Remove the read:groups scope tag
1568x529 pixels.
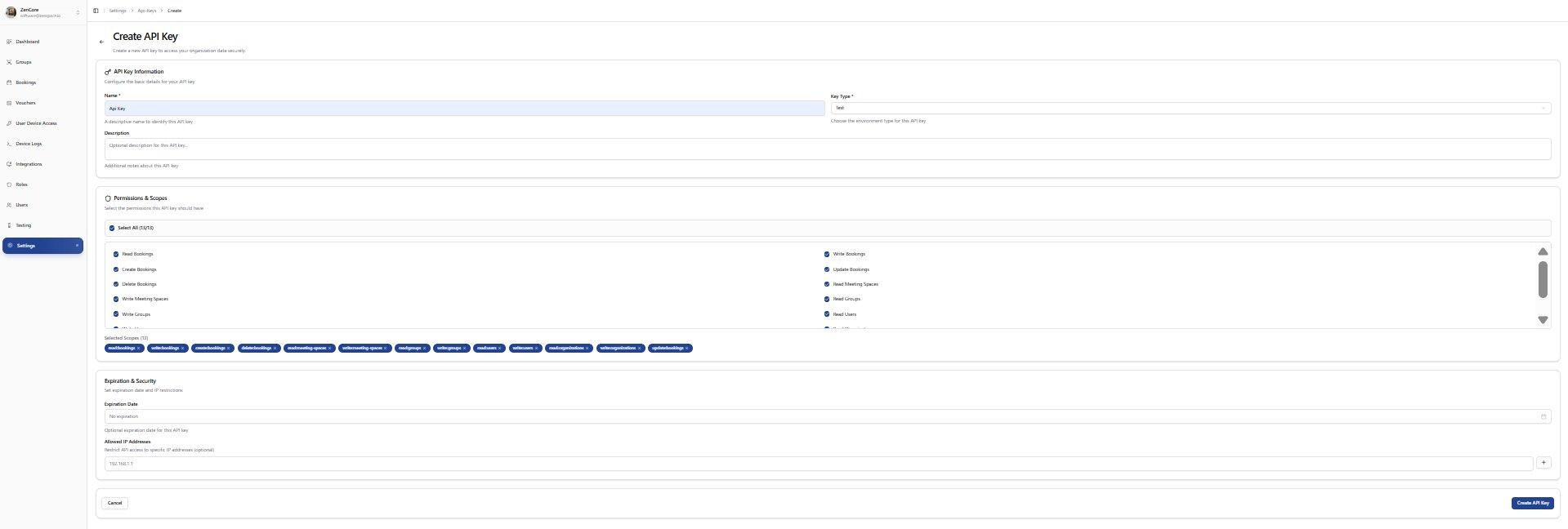[425, 349]
